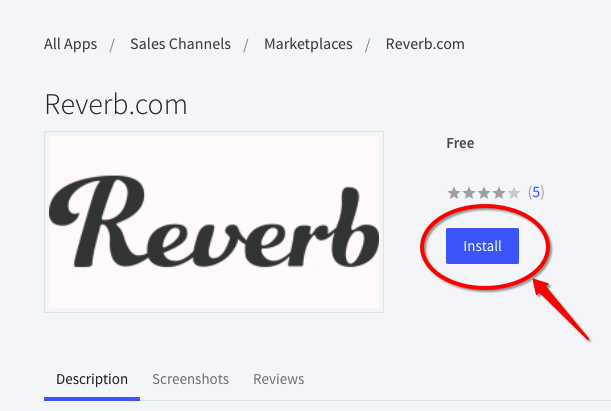
Task: Select the Description tab
Action: [92, 379]
